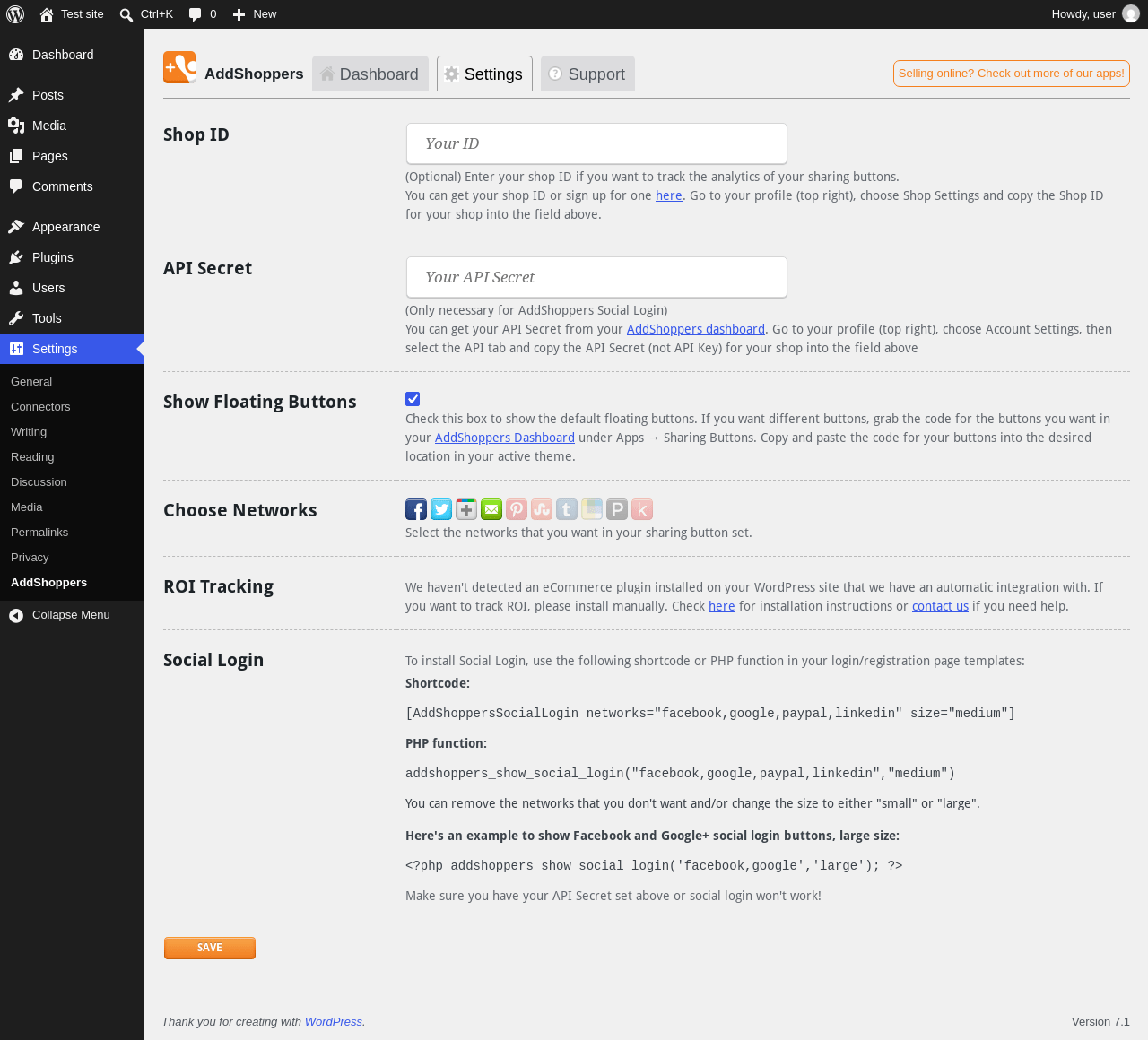Open the 'AddShoppers Dashboard' link under Floating Buttons
The height and width of the screenshot is (1040, 1148).
coord(505,438)
